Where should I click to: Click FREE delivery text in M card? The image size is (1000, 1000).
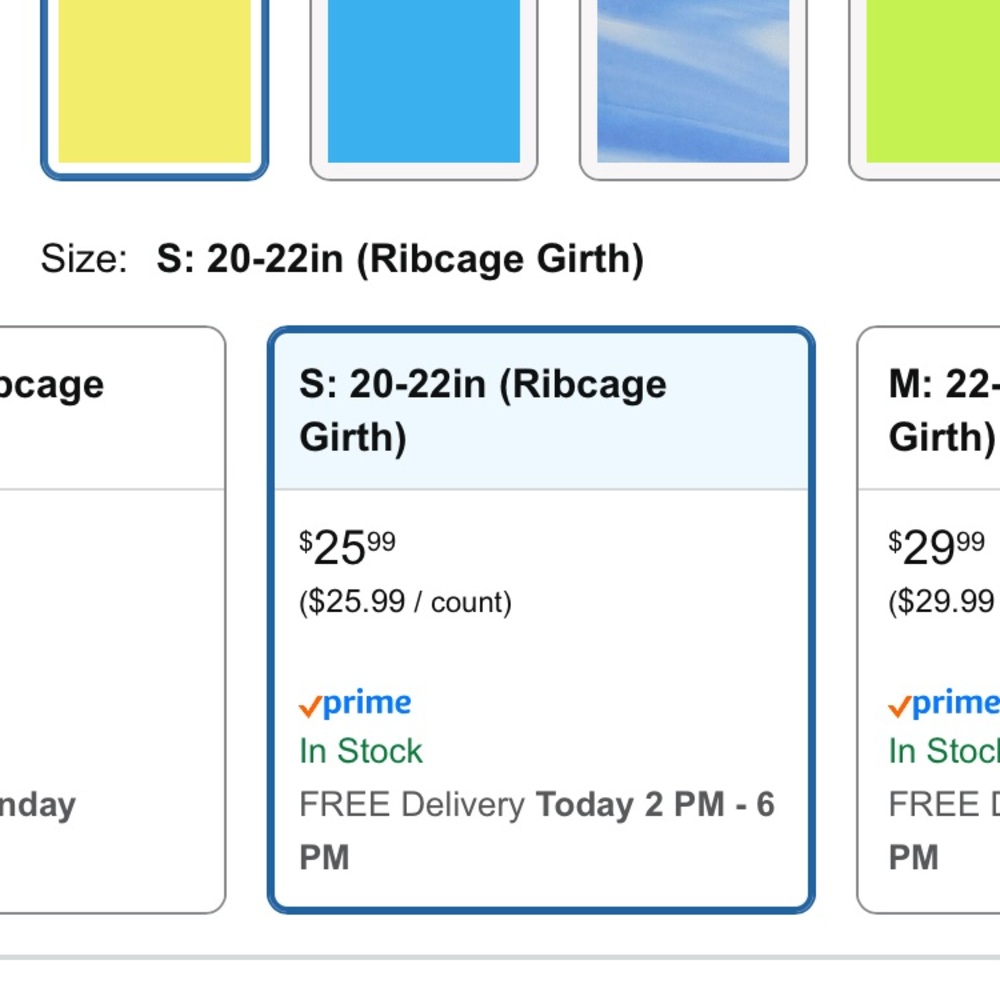tap(944, 804)
